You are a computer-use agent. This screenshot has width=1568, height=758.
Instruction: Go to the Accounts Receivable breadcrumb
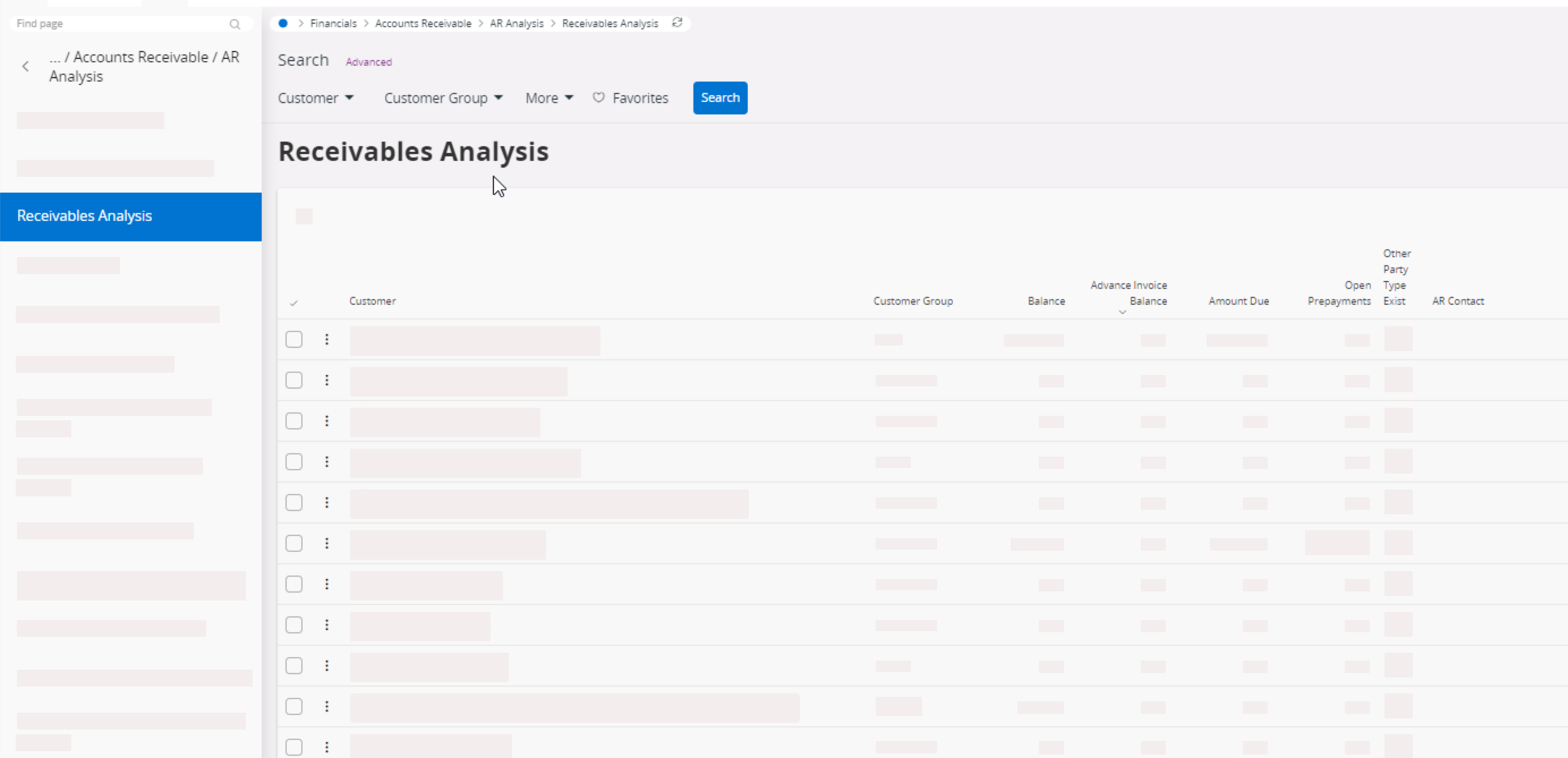pos(423,23)
